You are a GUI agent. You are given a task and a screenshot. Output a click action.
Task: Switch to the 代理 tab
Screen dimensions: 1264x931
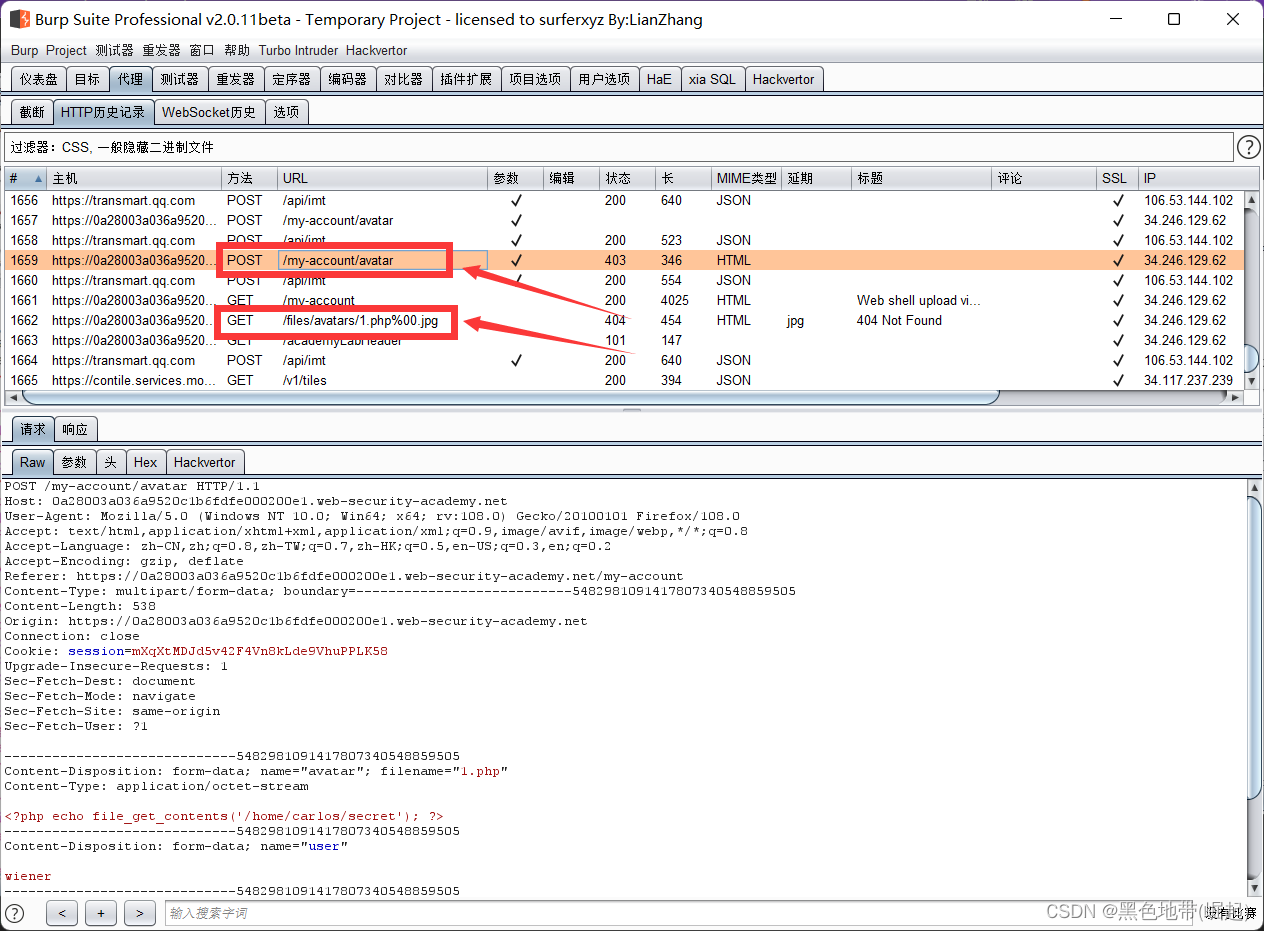[x=130, y=79]
